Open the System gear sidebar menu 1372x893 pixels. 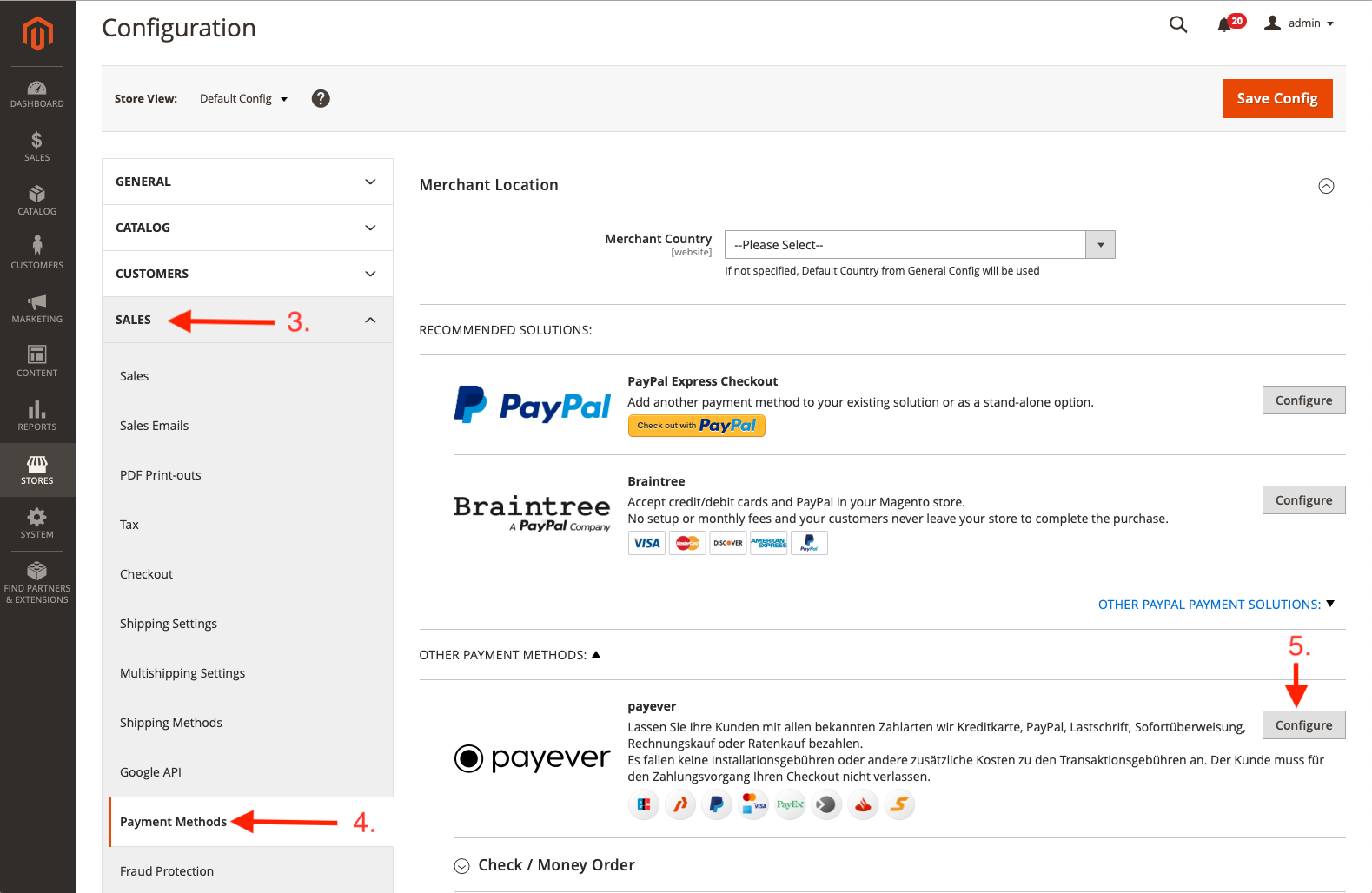[x=37, y=524]
